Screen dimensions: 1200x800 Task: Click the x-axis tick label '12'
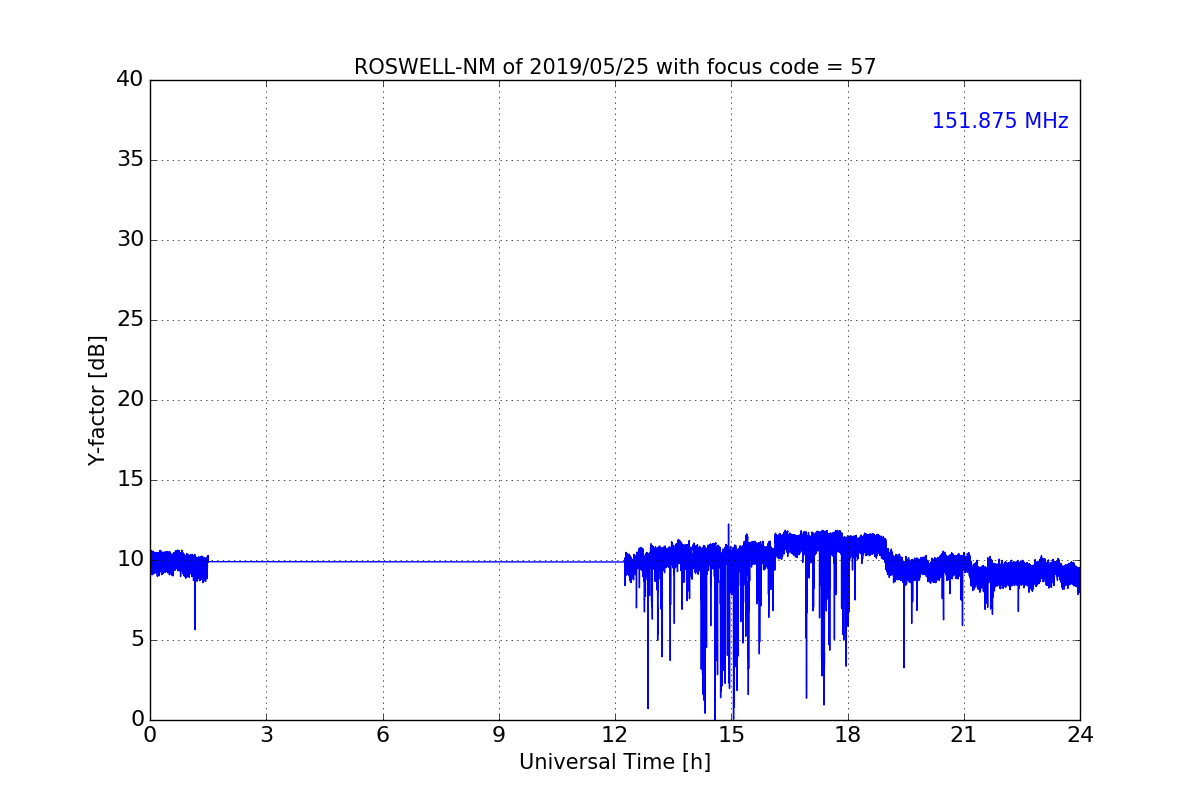(615, 735)
